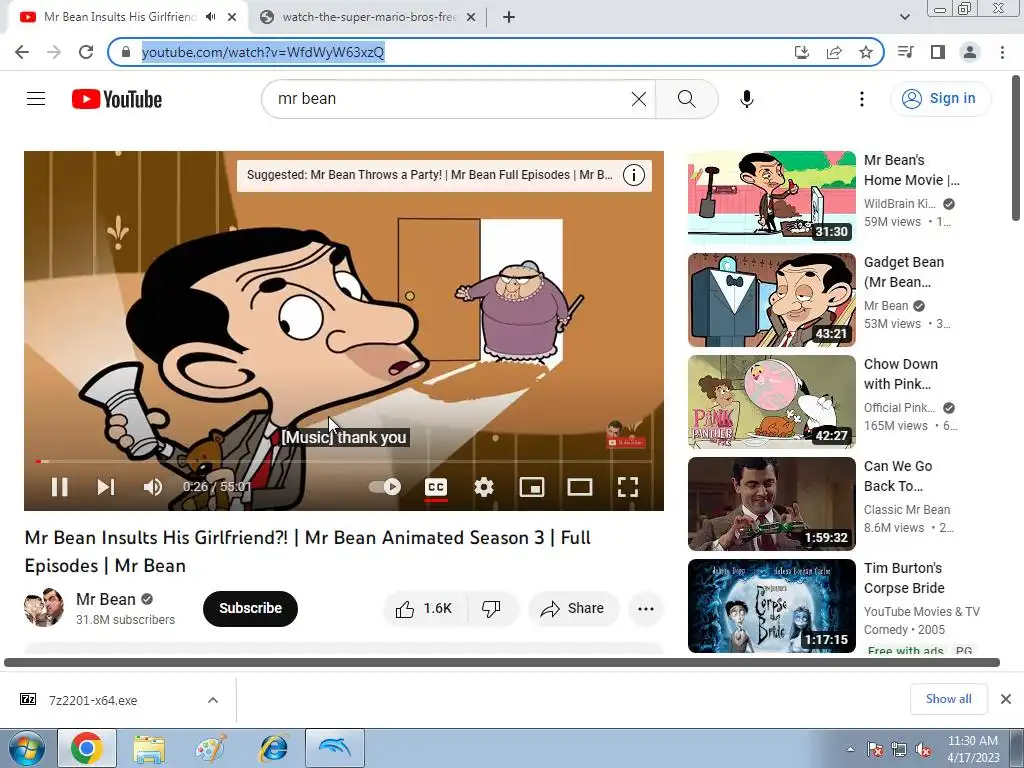Install page via address bar icon
This screenshot has width=1024, height=768.
(x=801, y=52)
